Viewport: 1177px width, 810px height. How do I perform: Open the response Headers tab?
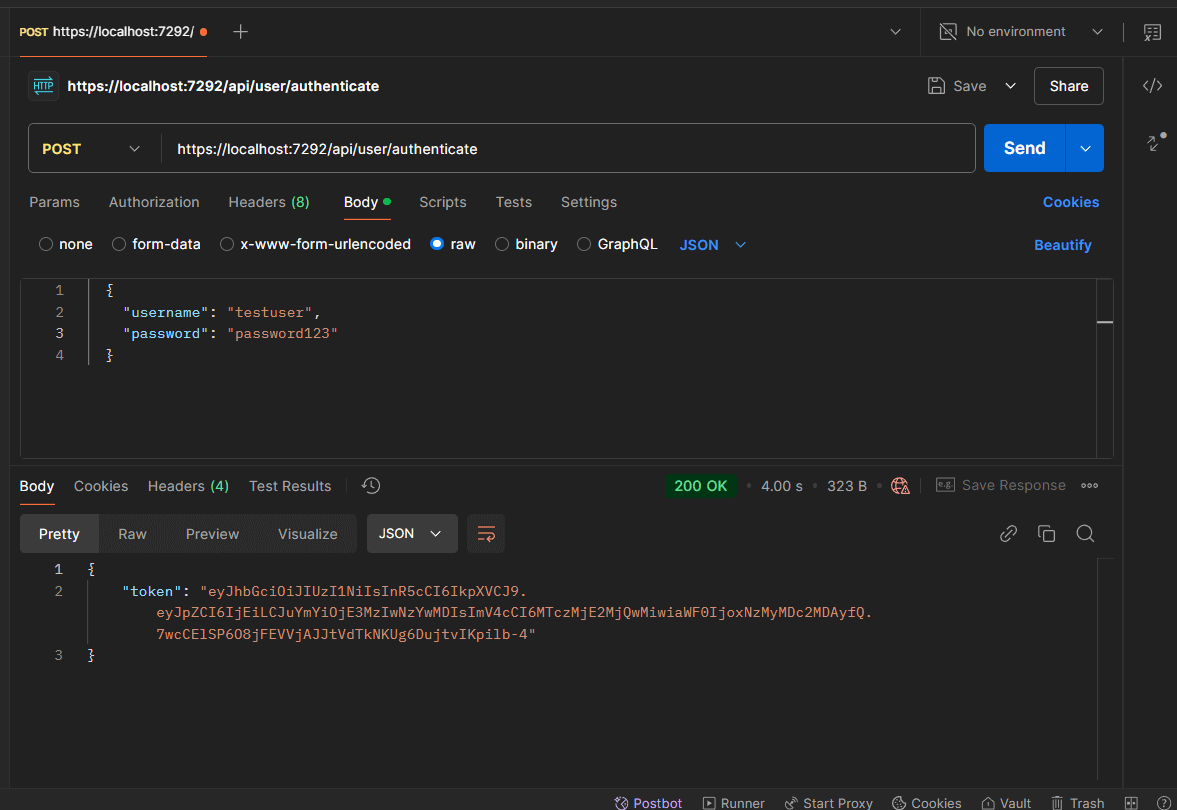click(x=187, y=486)
